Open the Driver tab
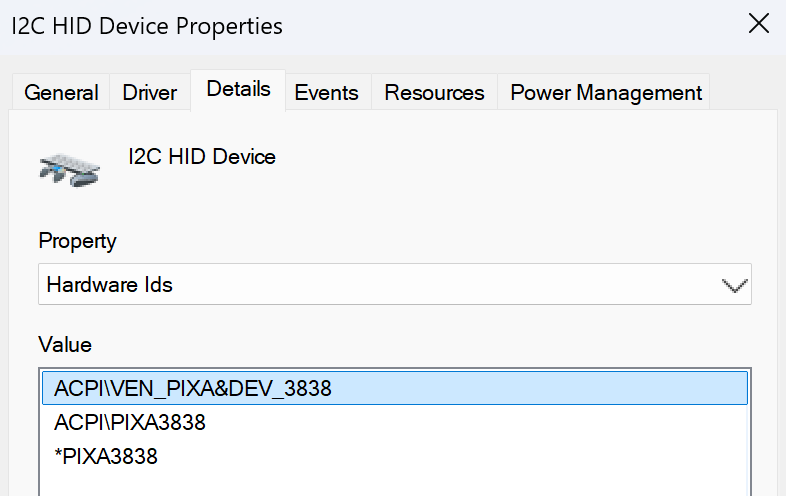The image size is (786, 496). pyautogui.click(x=150, y=93)
